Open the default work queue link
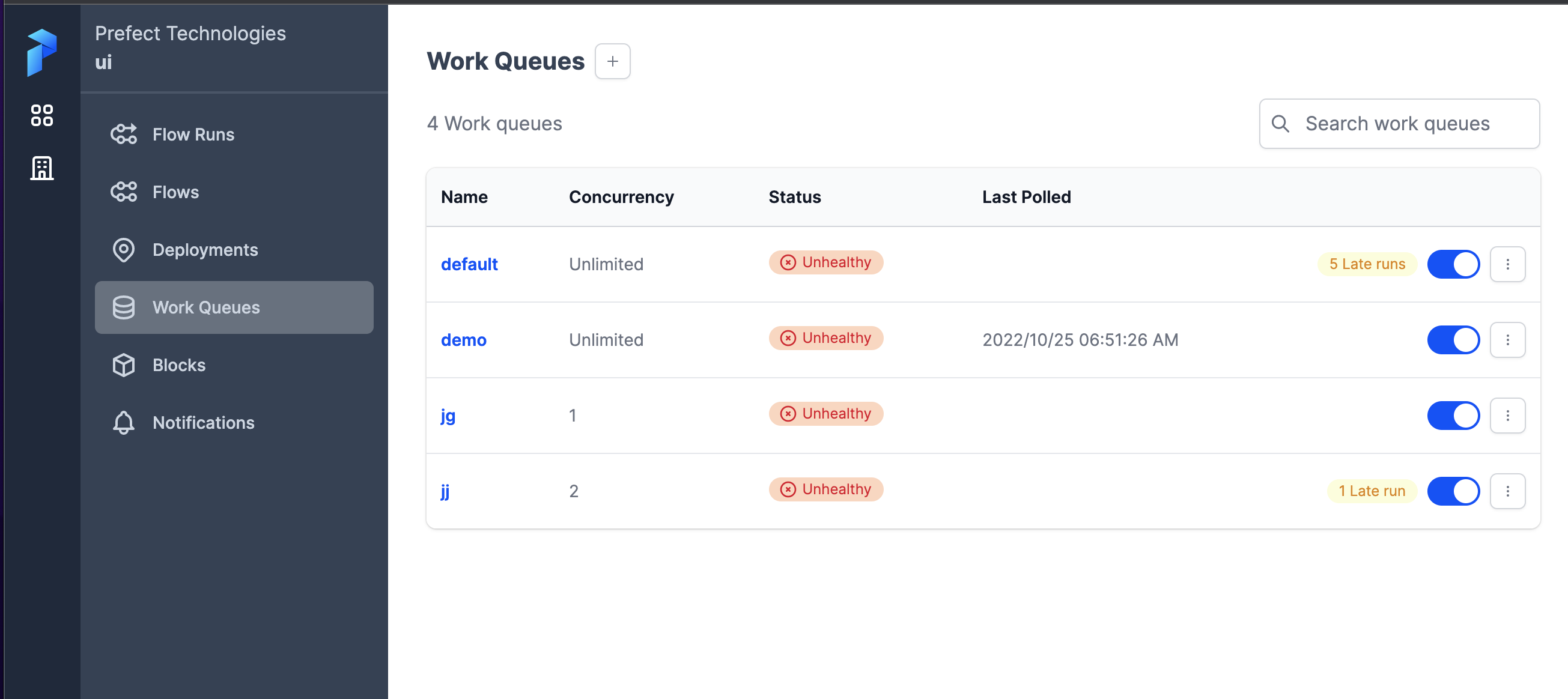This screenshot has height=699, width=1568. point(469,264)
